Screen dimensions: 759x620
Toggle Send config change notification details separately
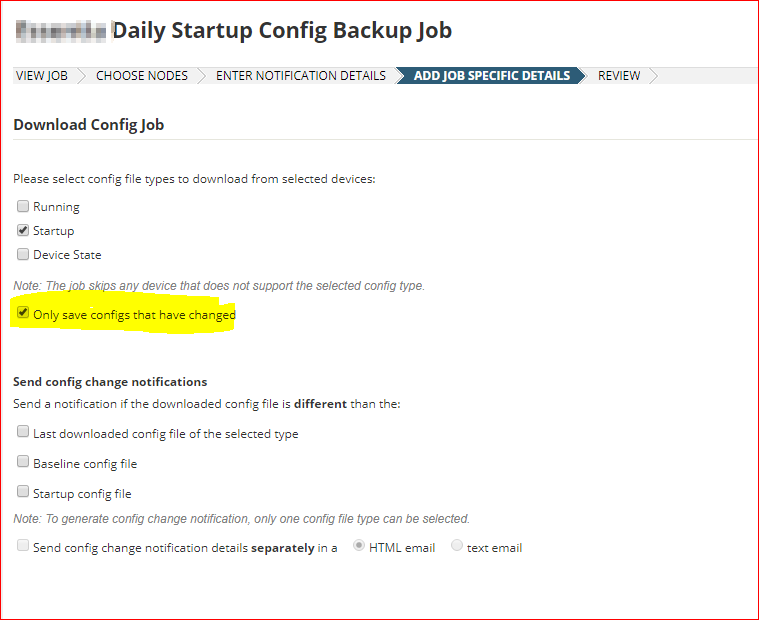[x=23, y=545]
